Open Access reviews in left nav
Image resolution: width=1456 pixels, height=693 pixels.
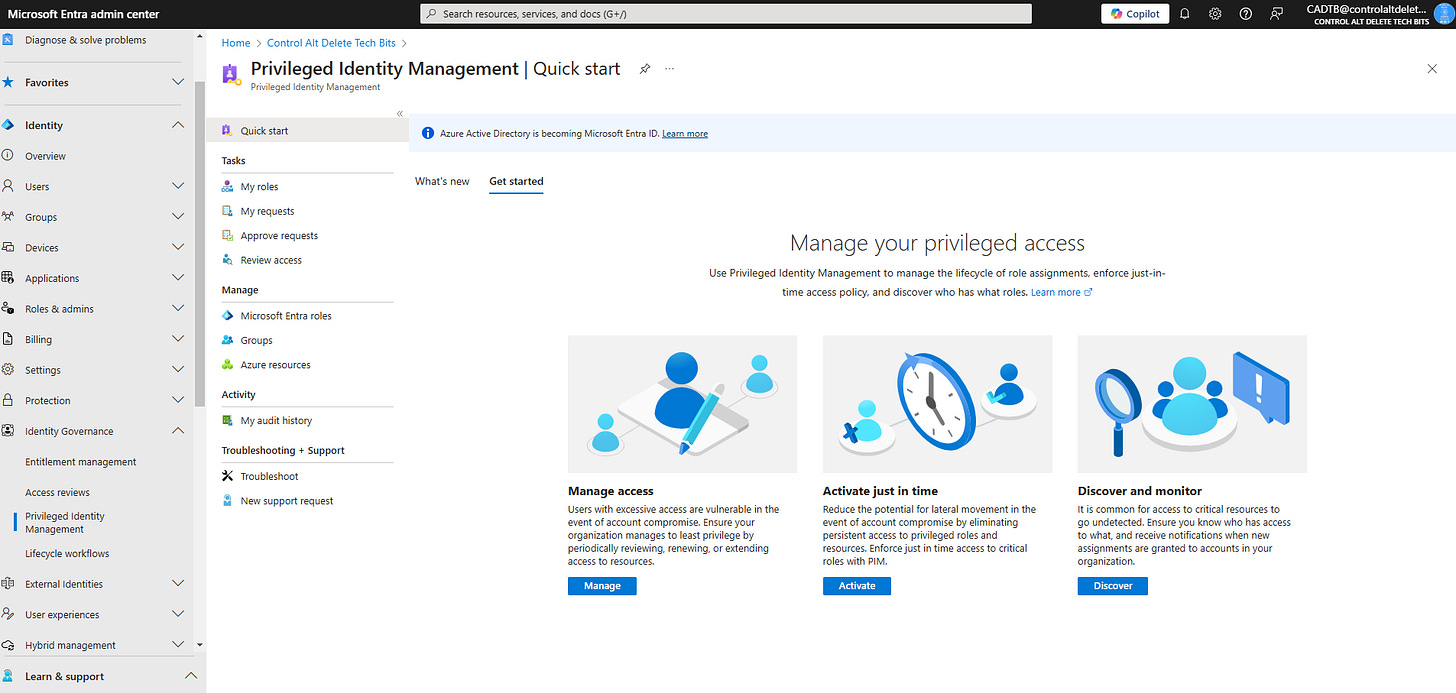pos(57,492)
